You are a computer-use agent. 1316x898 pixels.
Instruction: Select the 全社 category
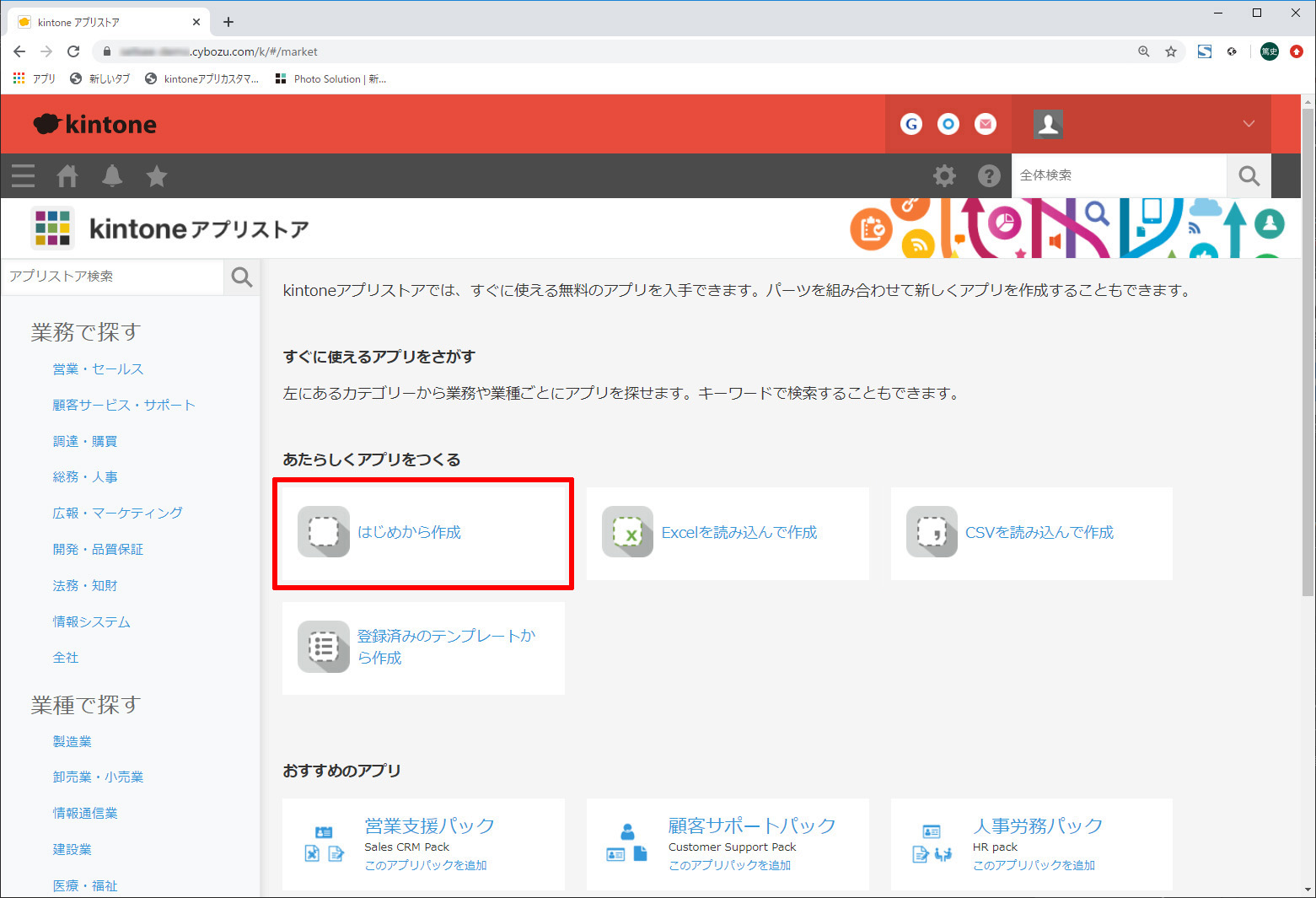coord(66,658)
